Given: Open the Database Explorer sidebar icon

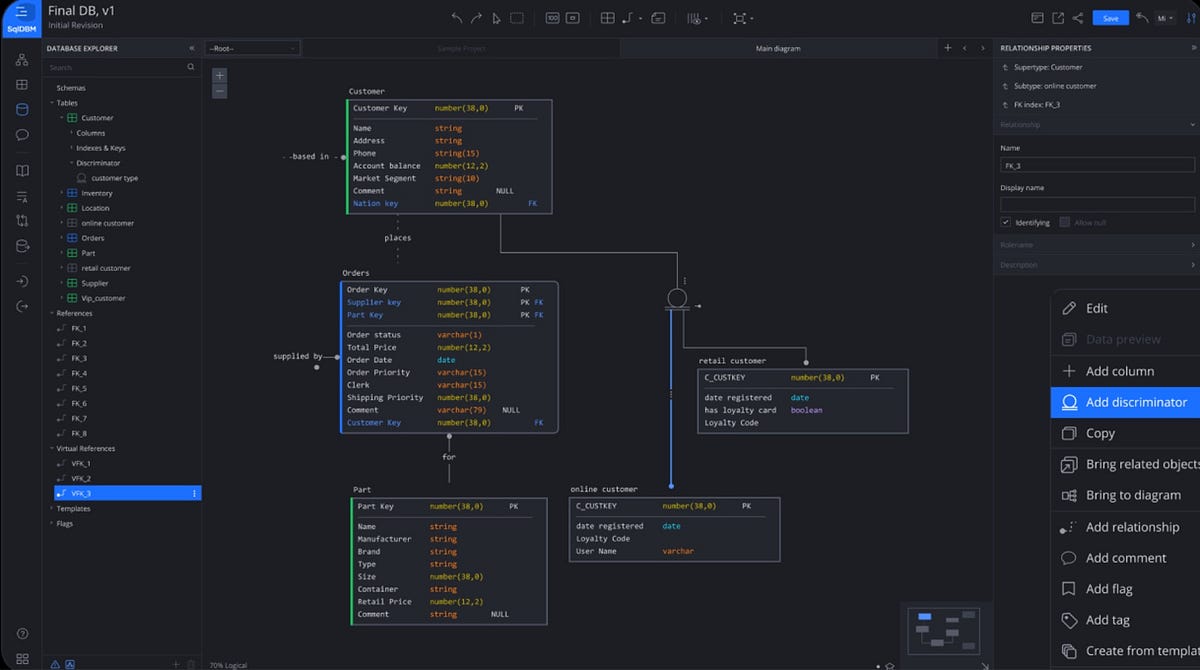Looking at the screenshot, I should click(22, 110).
